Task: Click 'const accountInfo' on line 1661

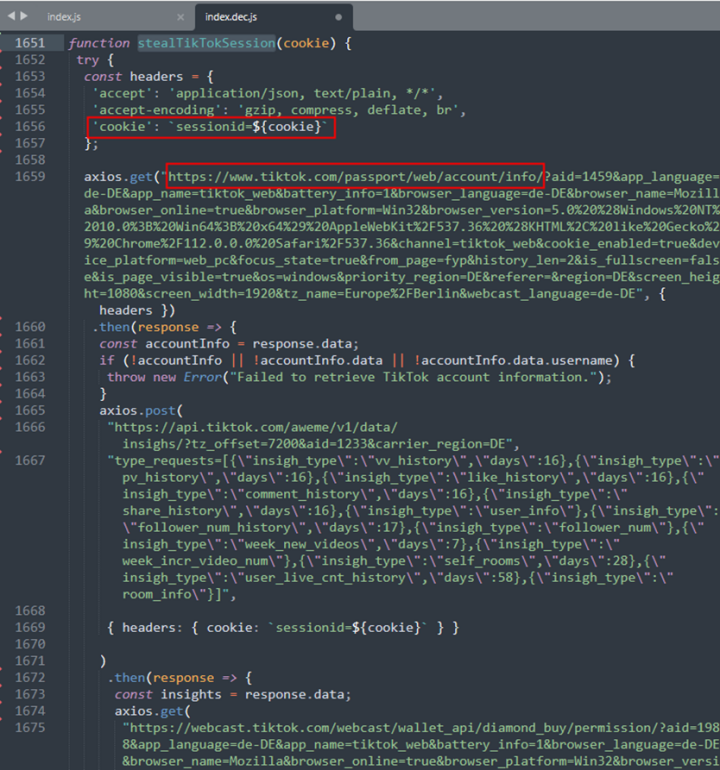Action: [164, 344]
